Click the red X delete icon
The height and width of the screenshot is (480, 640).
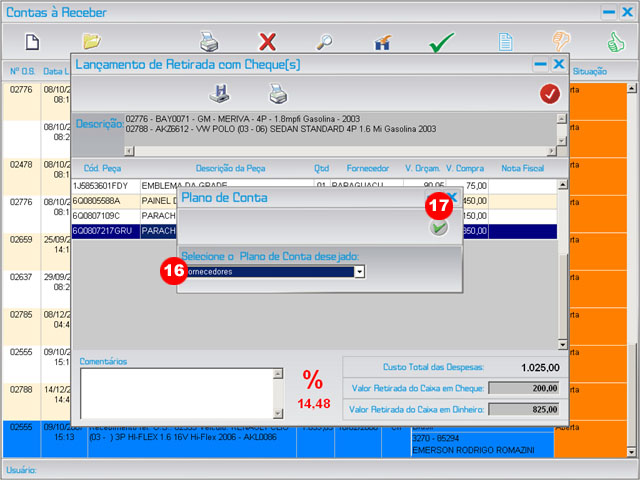[267, 42]
